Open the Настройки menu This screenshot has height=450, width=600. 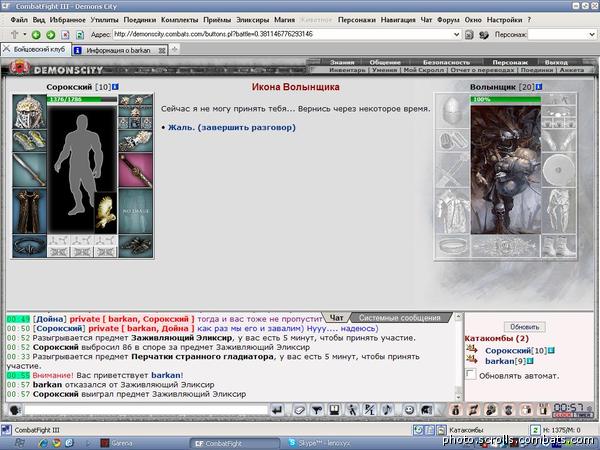(x=504, y=20)
